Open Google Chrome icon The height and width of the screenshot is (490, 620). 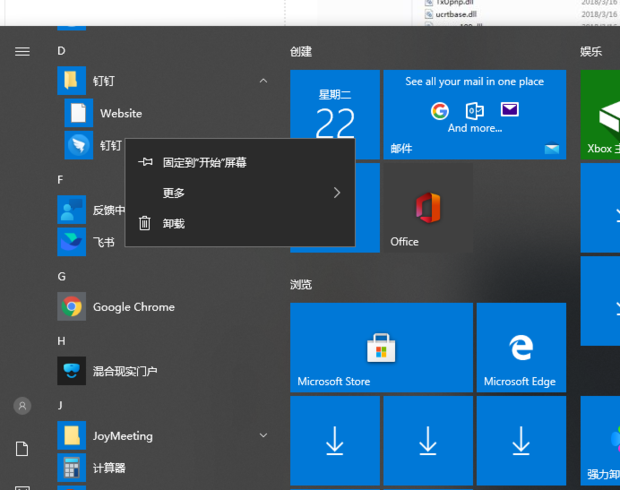click(x=72, y=306)
